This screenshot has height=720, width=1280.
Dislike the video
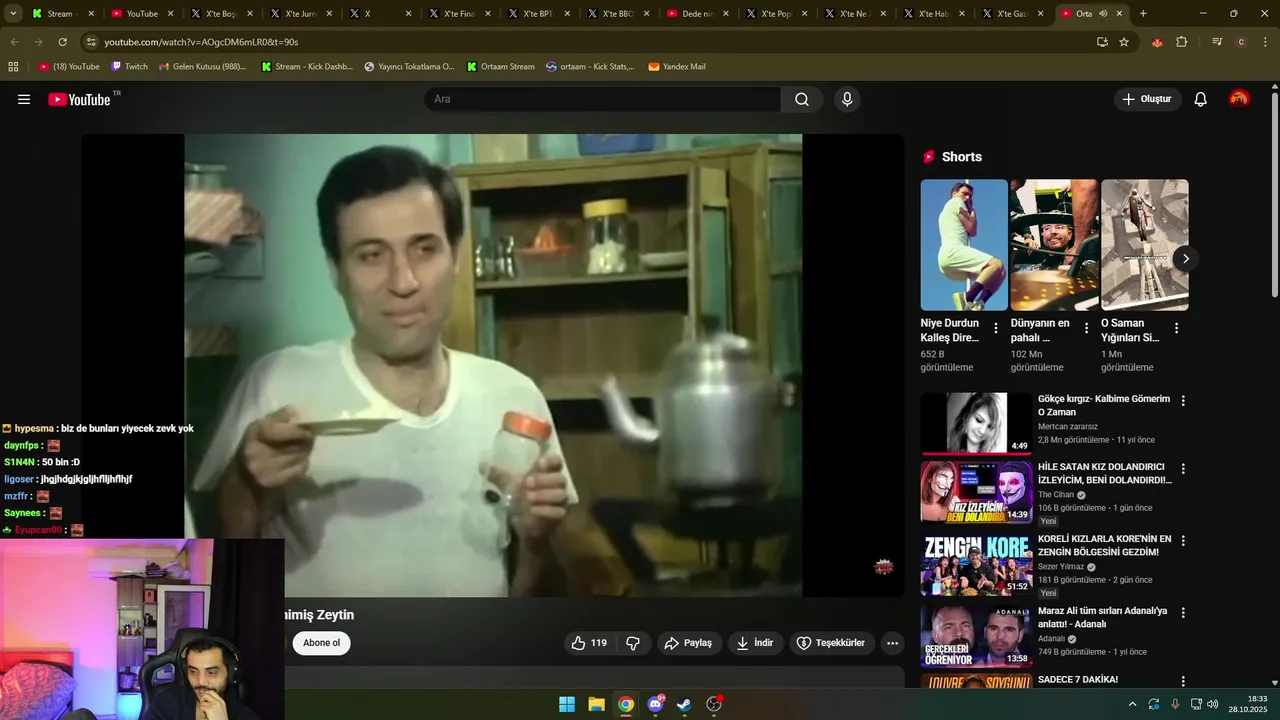coord(633,643)
